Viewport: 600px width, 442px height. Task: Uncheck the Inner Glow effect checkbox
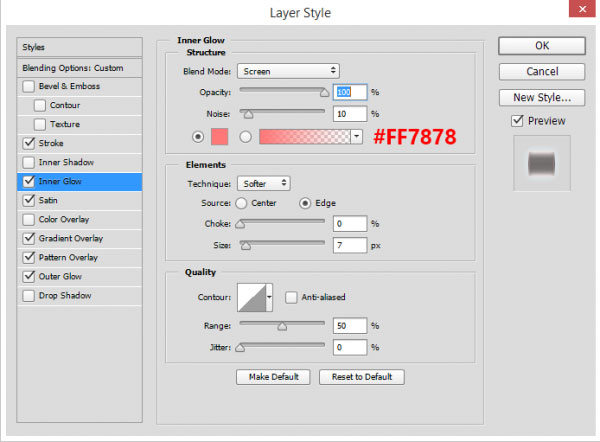[28, 181]
